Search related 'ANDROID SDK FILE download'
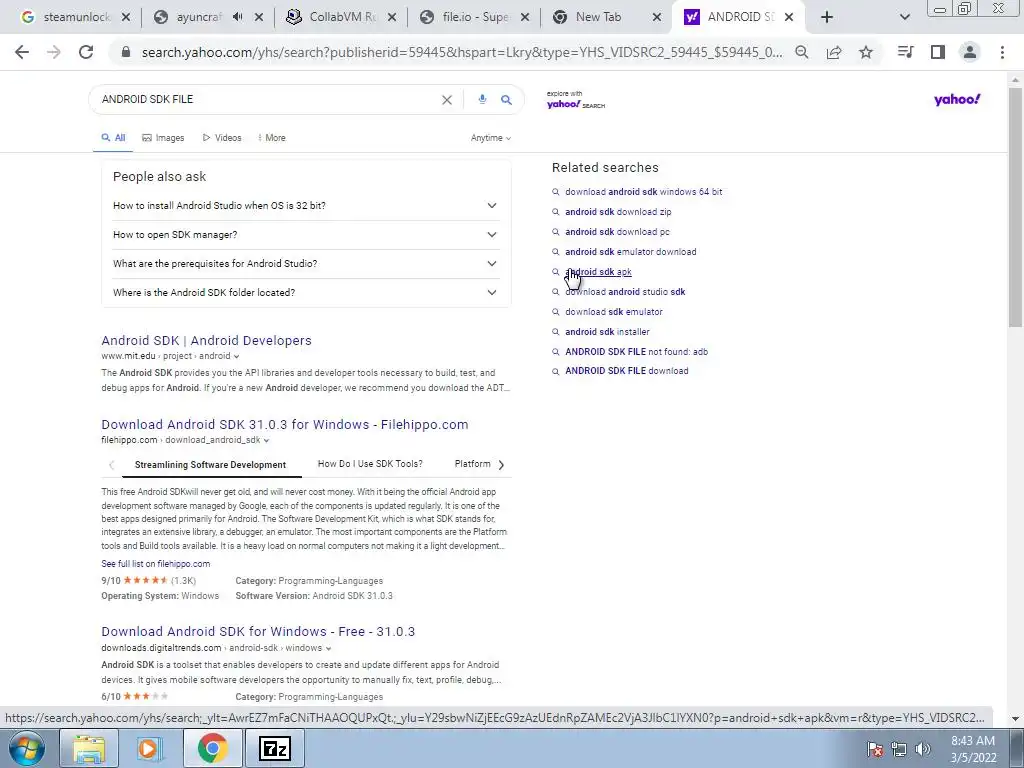The image size is (1024, 768). tap(626, 371)
